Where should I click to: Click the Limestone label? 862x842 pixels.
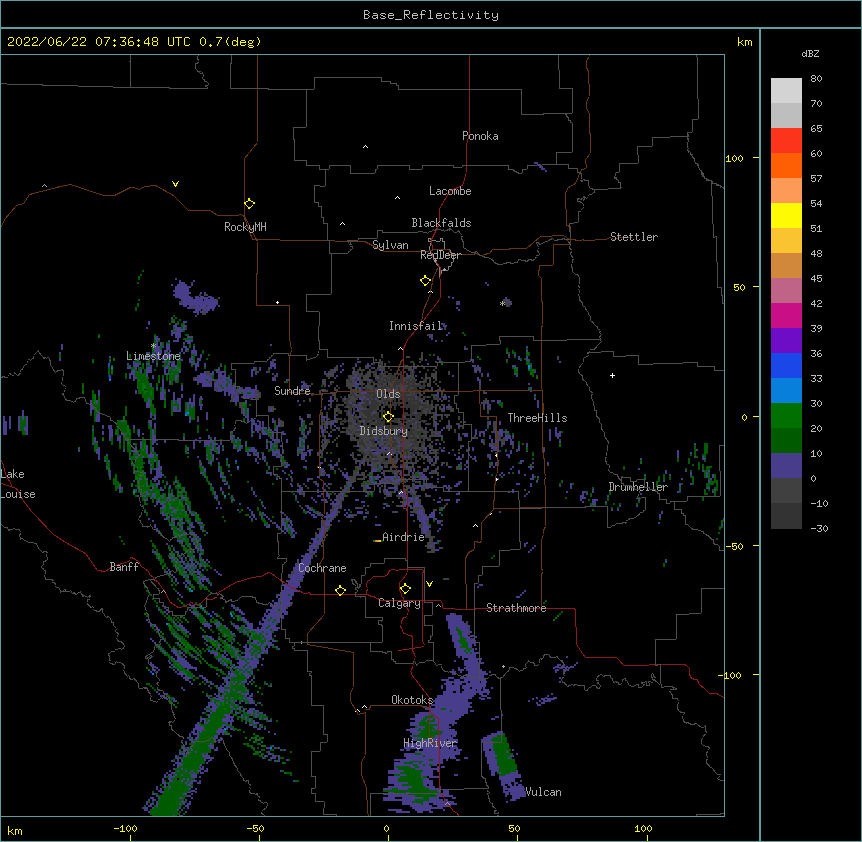click(x=153, y=356)
